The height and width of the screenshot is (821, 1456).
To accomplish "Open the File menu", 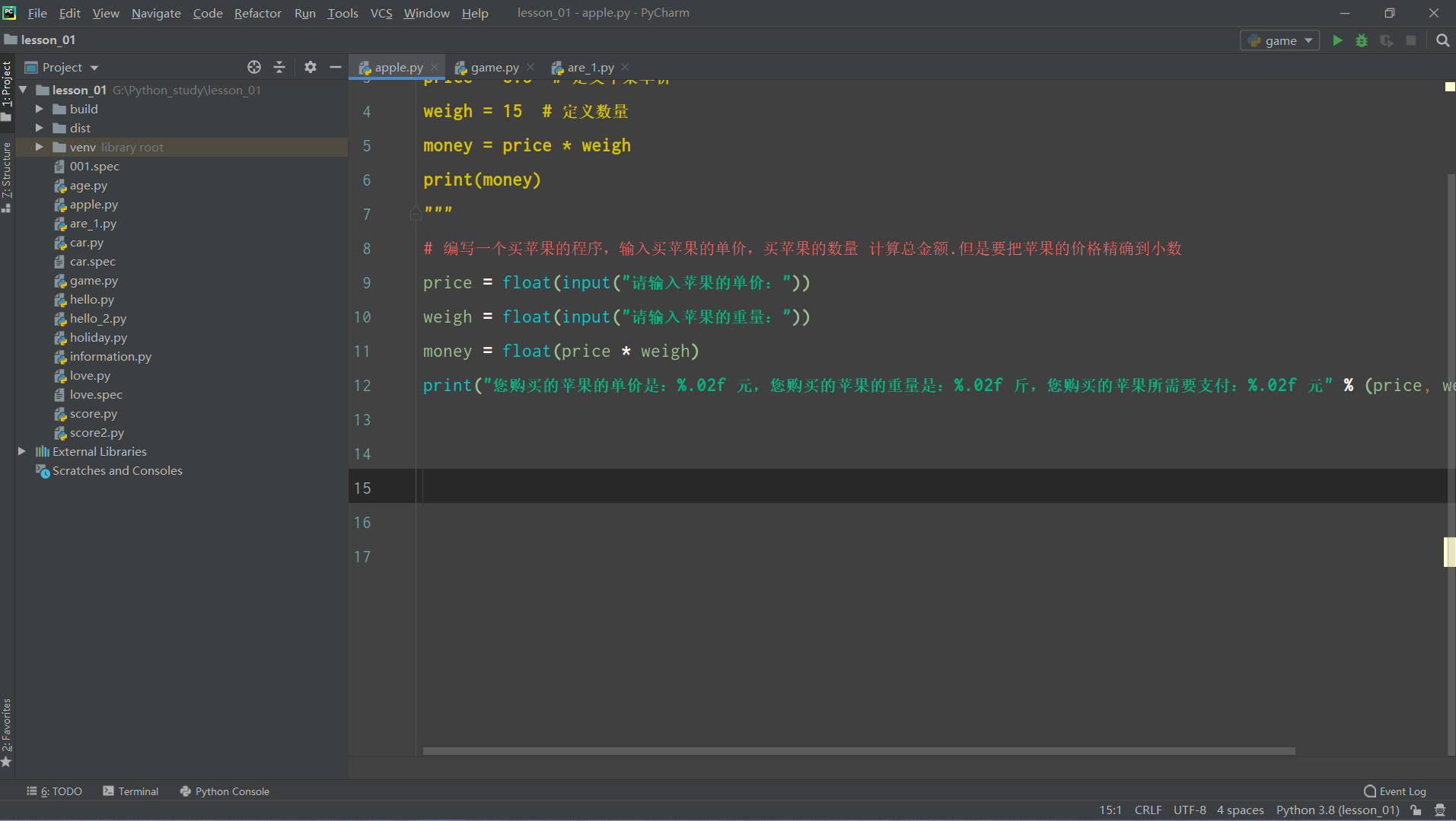I will tap(37, 13).
